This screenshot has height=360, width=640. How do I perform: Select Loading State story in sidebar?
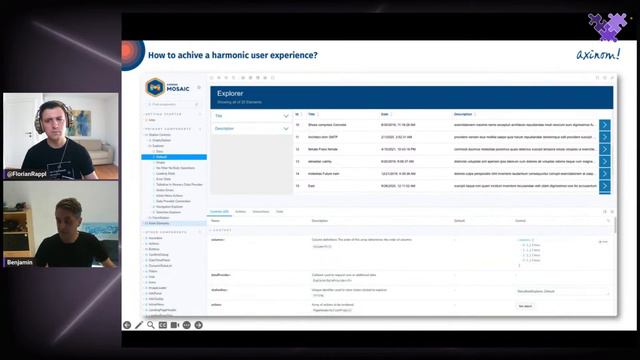[165, 173]
